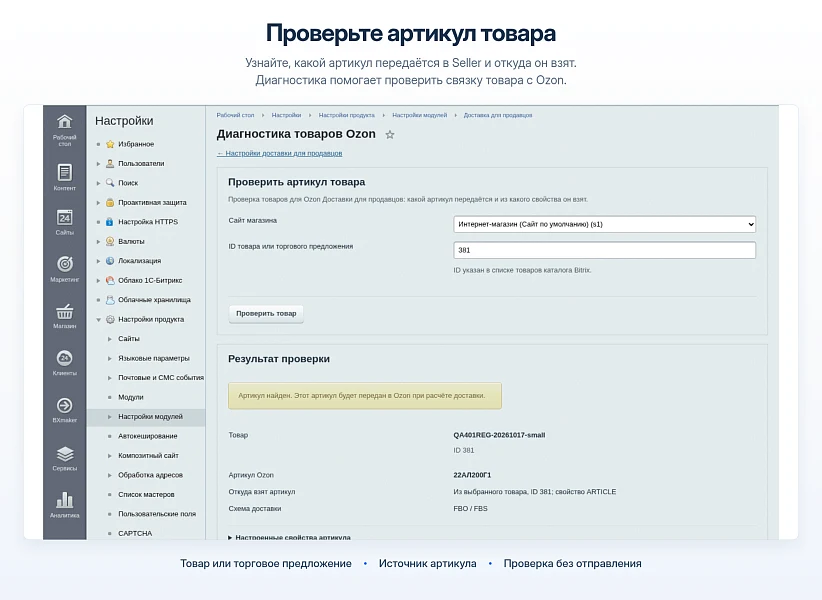Click the Локализация globe icon
The height and width of the screenshot is (600, 822).
coord(110,260)
